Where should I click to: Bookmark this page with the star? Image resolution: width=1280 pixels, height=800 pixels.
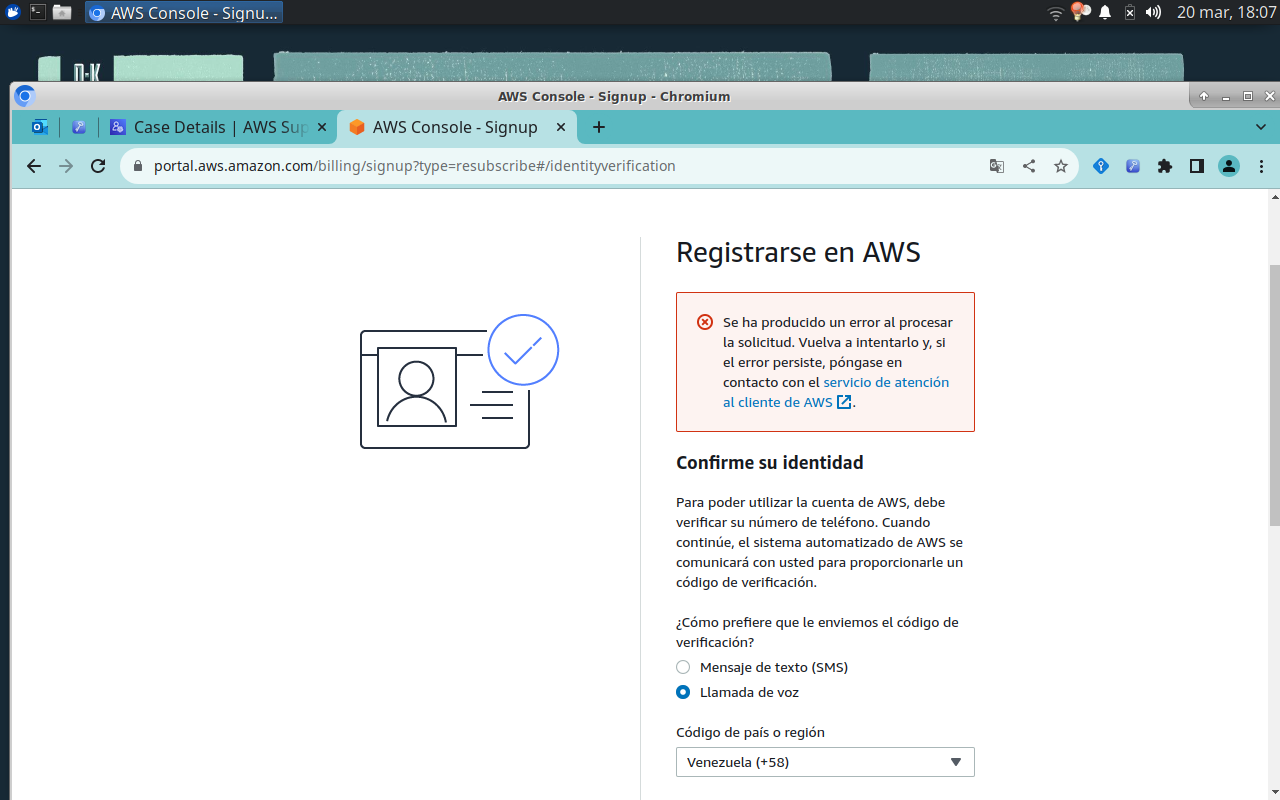coord(1061,166)
